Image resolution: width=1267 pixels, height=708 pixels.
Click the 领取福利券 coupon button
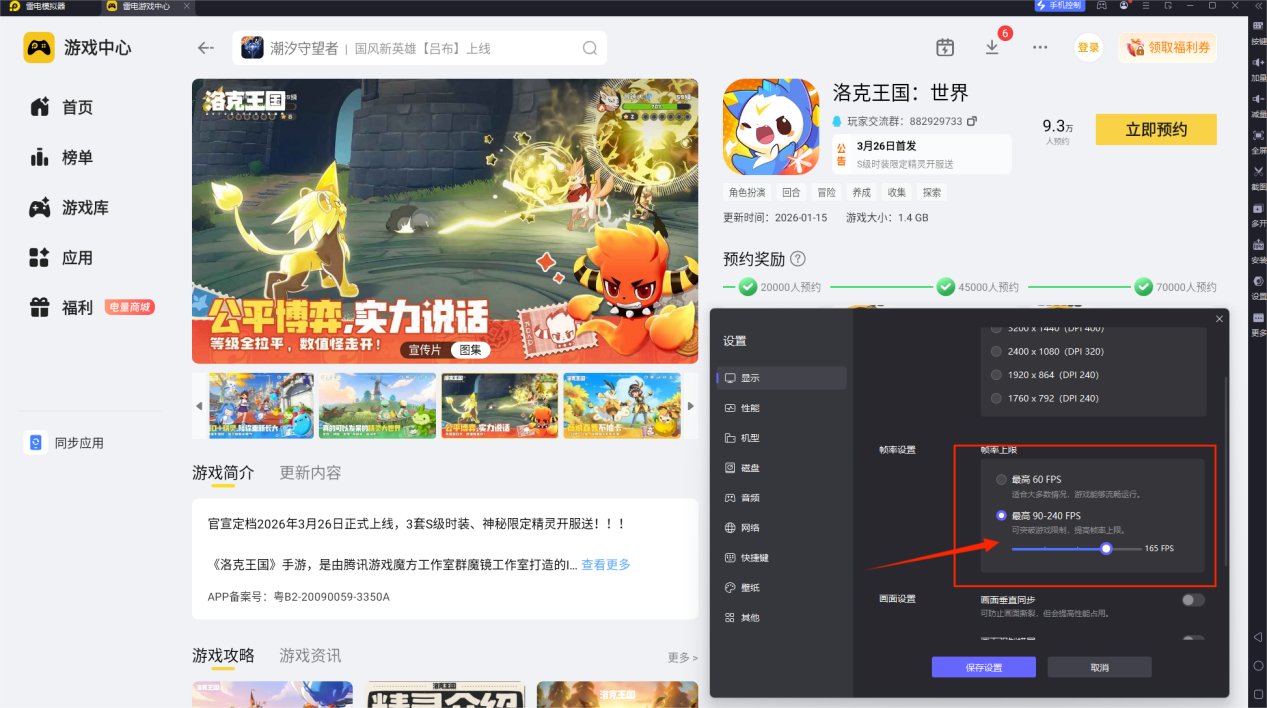(1168, 47)
